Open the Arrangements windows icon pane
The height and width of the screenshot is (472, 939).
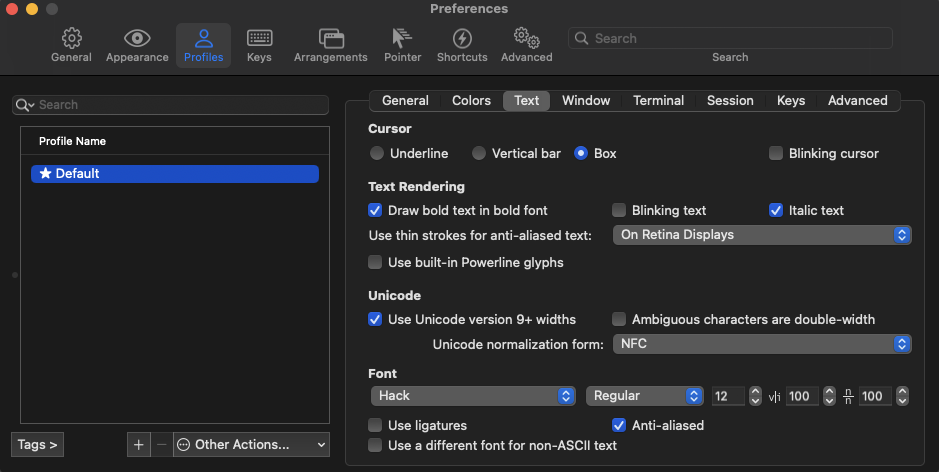(x=331, y=46)
